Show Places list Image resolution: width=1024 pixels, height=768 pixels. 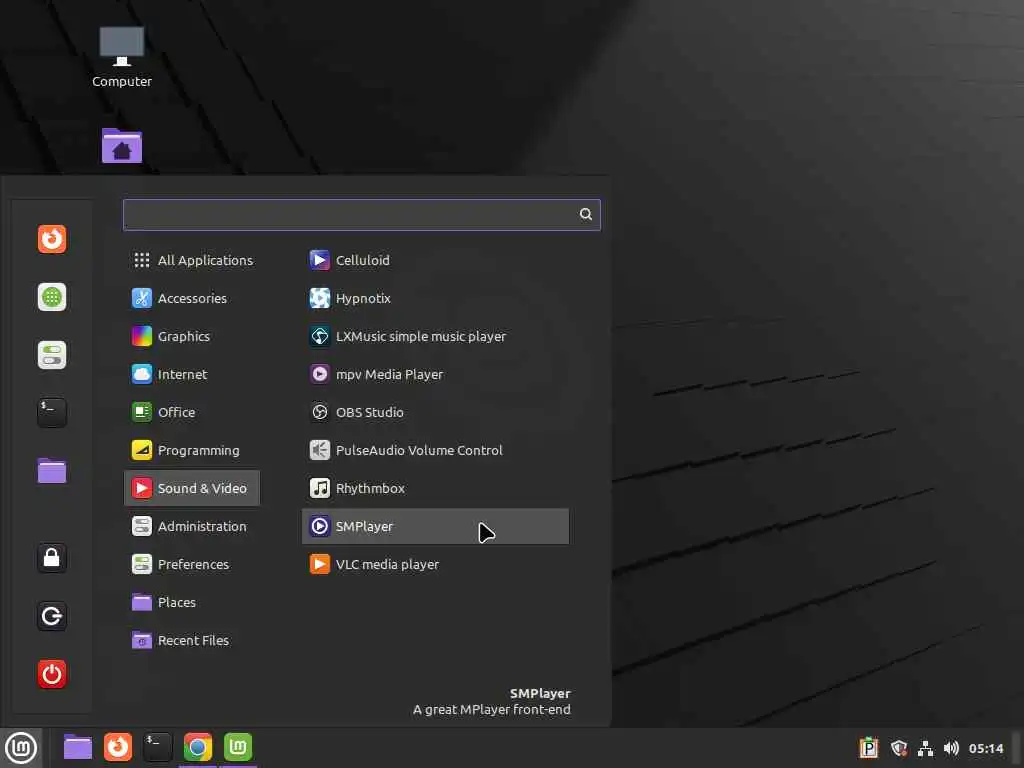(x=192, y=602)
